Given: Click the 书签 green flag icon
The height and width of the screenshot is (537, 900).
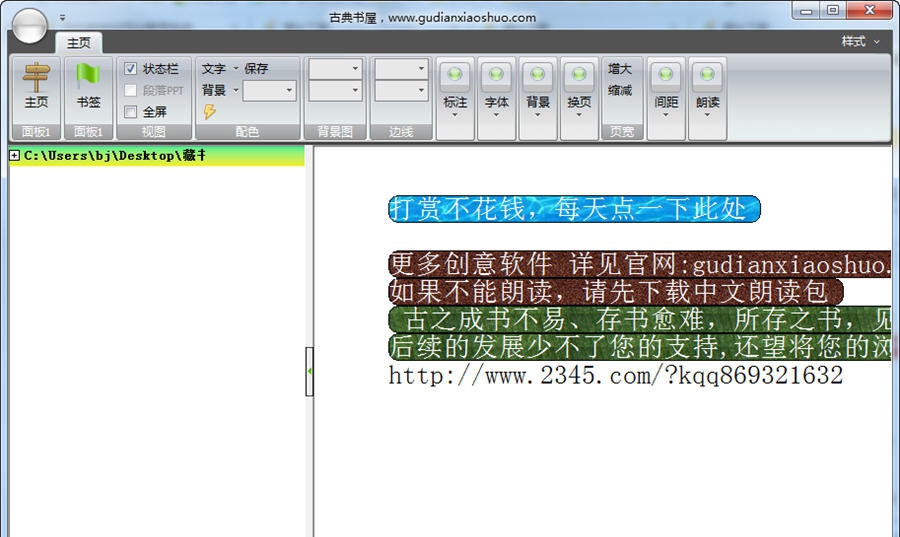Looking at the screenshot, I should [88, 78].
